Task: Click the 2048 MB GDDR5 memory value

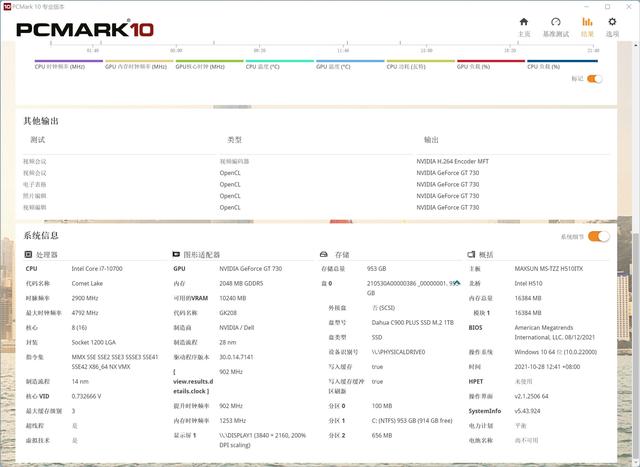Action: point(241,283)
